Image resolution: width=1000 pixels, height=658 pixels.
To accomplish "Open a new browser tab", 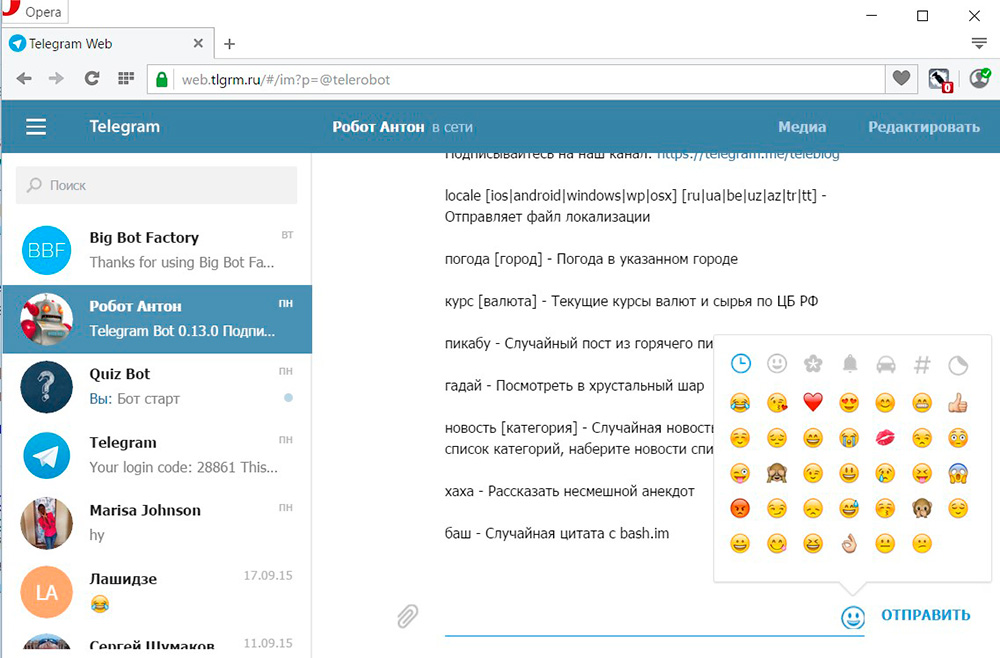I will (230, 44).
